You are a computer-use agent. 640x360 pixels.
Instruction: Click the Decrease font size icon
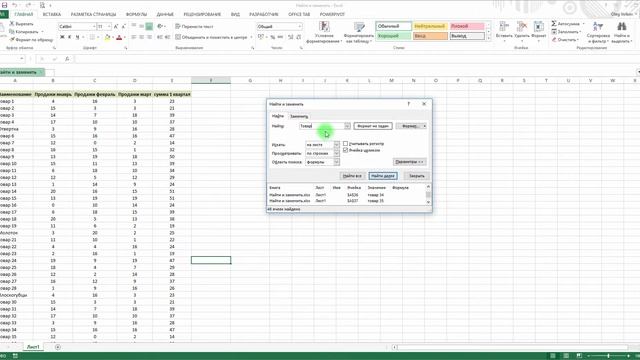click(x=124, y=27)
